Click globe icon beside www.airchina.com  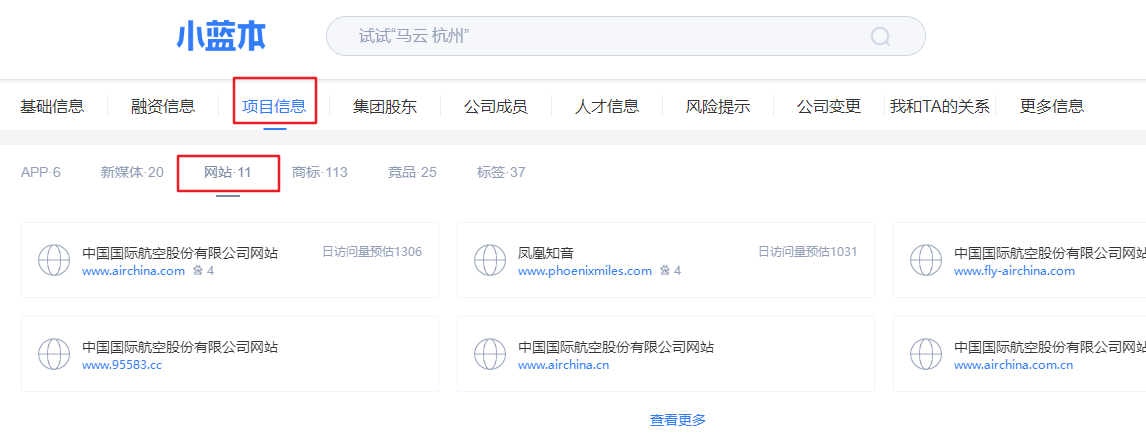[54, 260]
